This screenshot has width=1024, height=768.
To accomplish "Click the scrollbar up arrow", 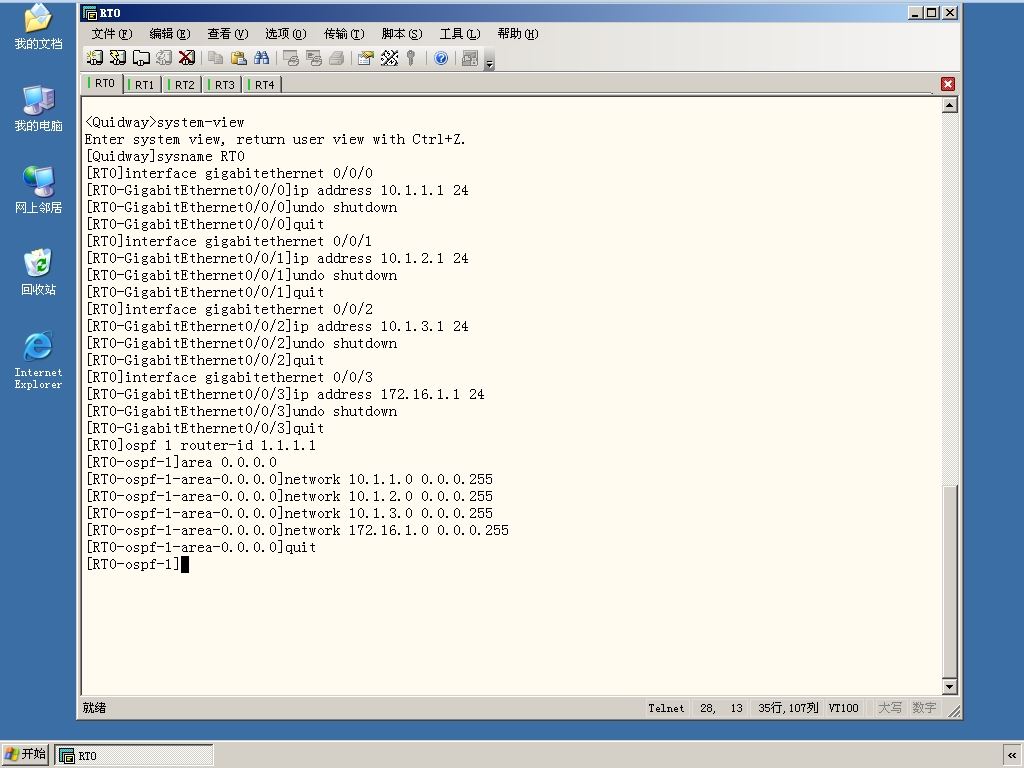I will 950,104.
